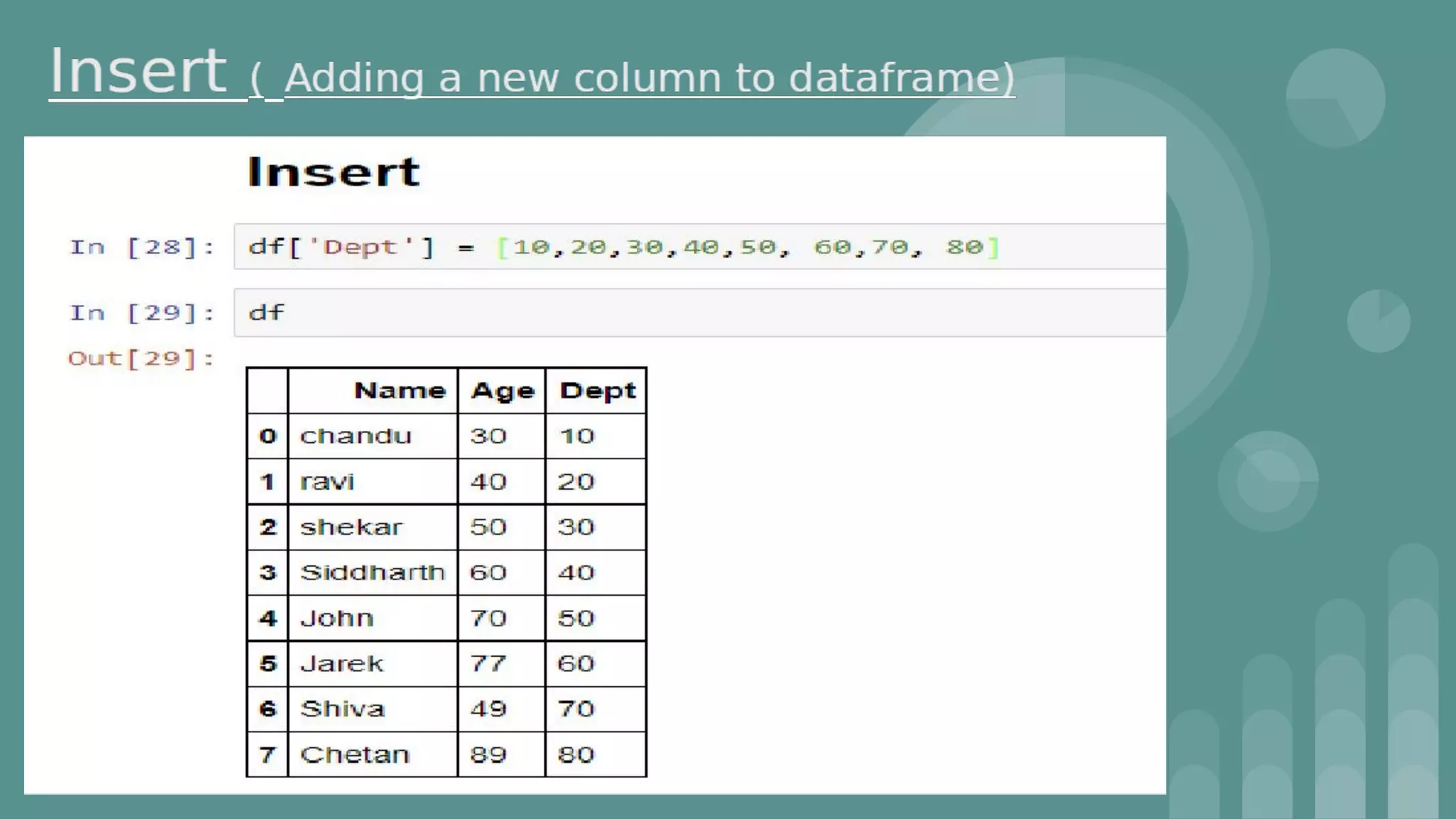Click the large pie chart decoration top right

point(1335,98)
